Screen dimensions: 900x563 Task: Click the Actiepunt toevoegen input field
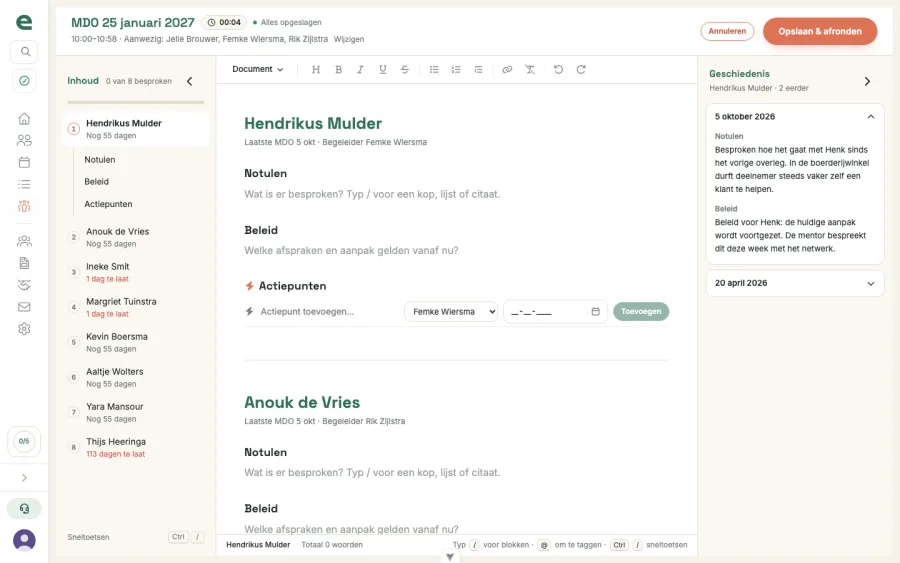click(327, 312)
